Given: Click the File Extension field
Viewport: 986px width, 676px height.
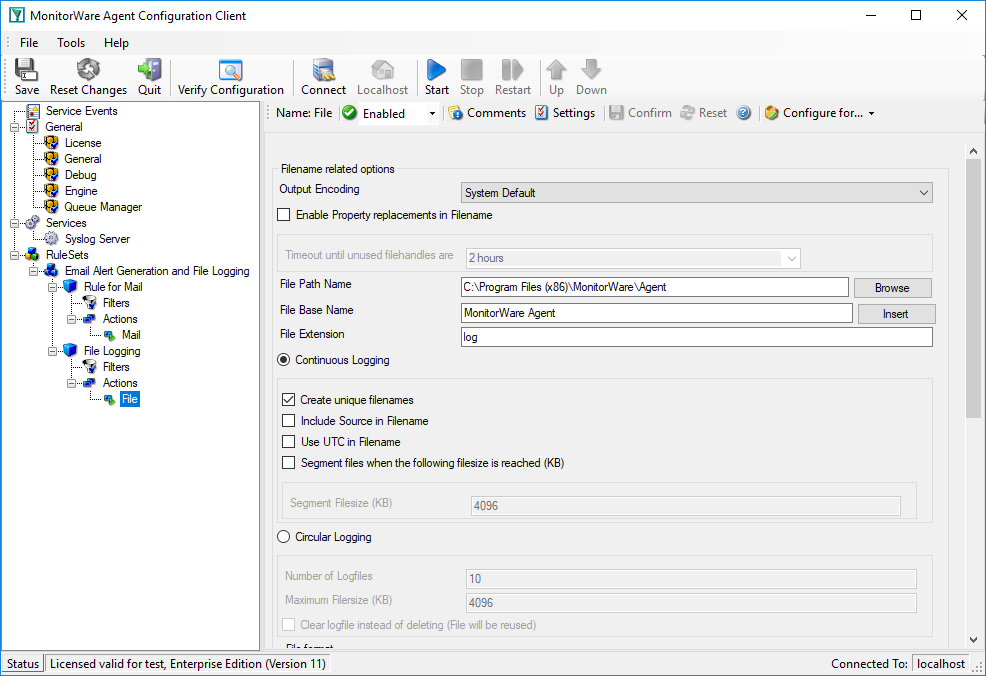Looking at the screenshot, I should pos(697,337).
